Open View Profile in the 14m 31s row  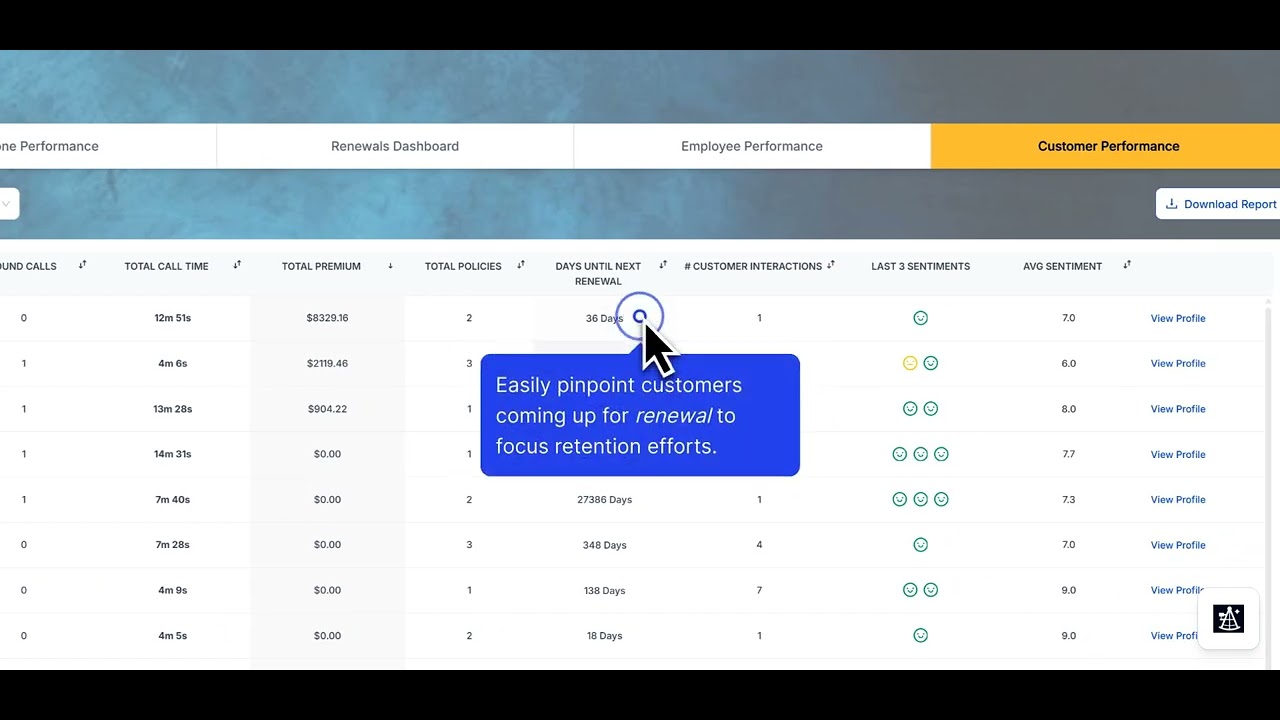tap(1178, 454)
